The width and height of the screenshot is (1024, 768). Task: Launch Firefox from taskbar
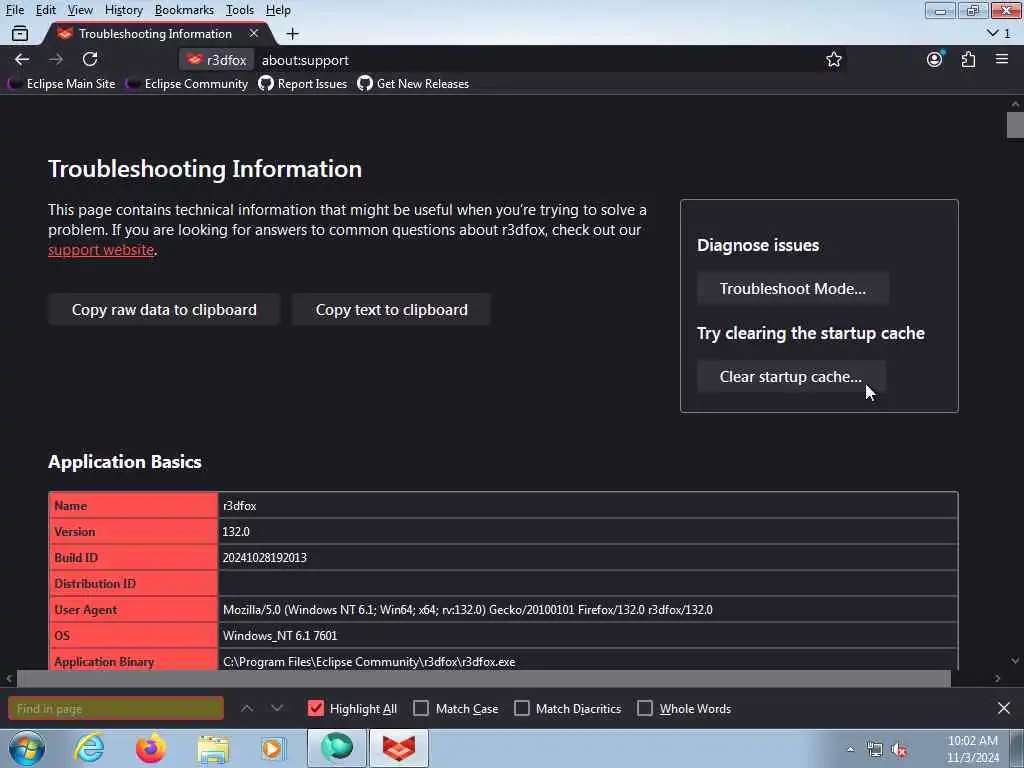(150, 748)
